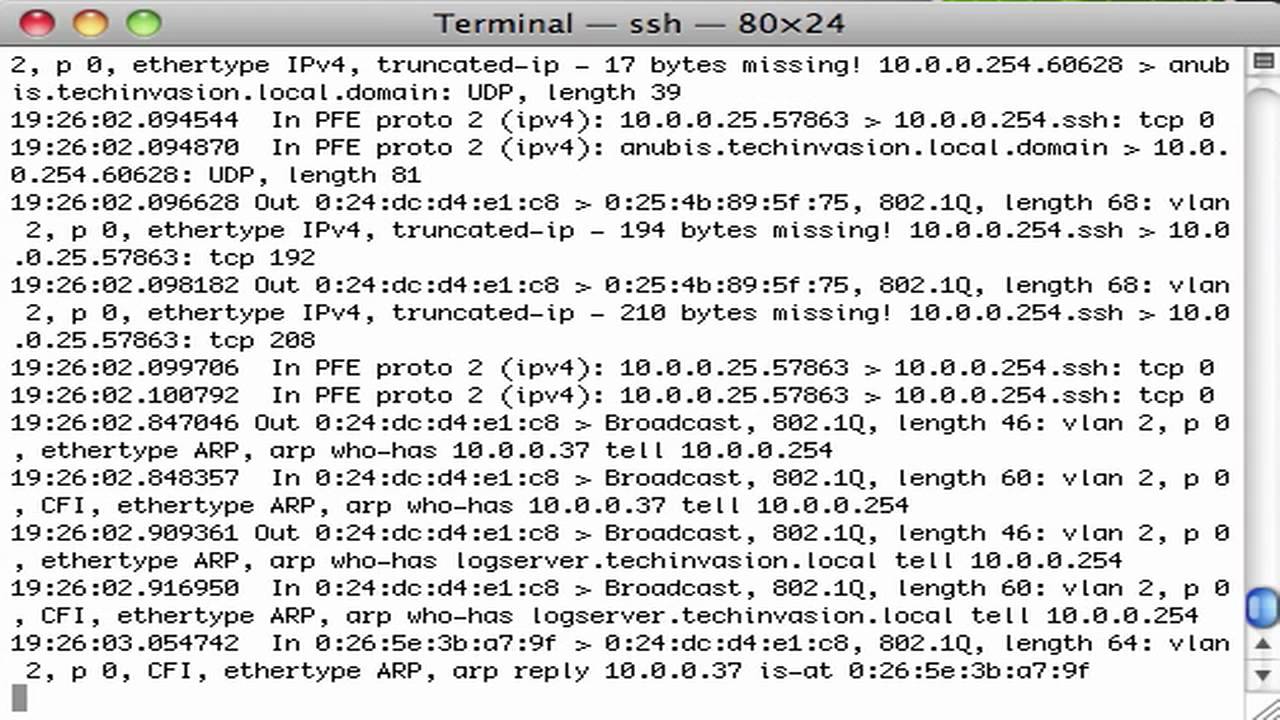Click the window title 'Terminal — ssh — 80×24'
This screenshot has width=1280, height=720.
pos(640,22)
